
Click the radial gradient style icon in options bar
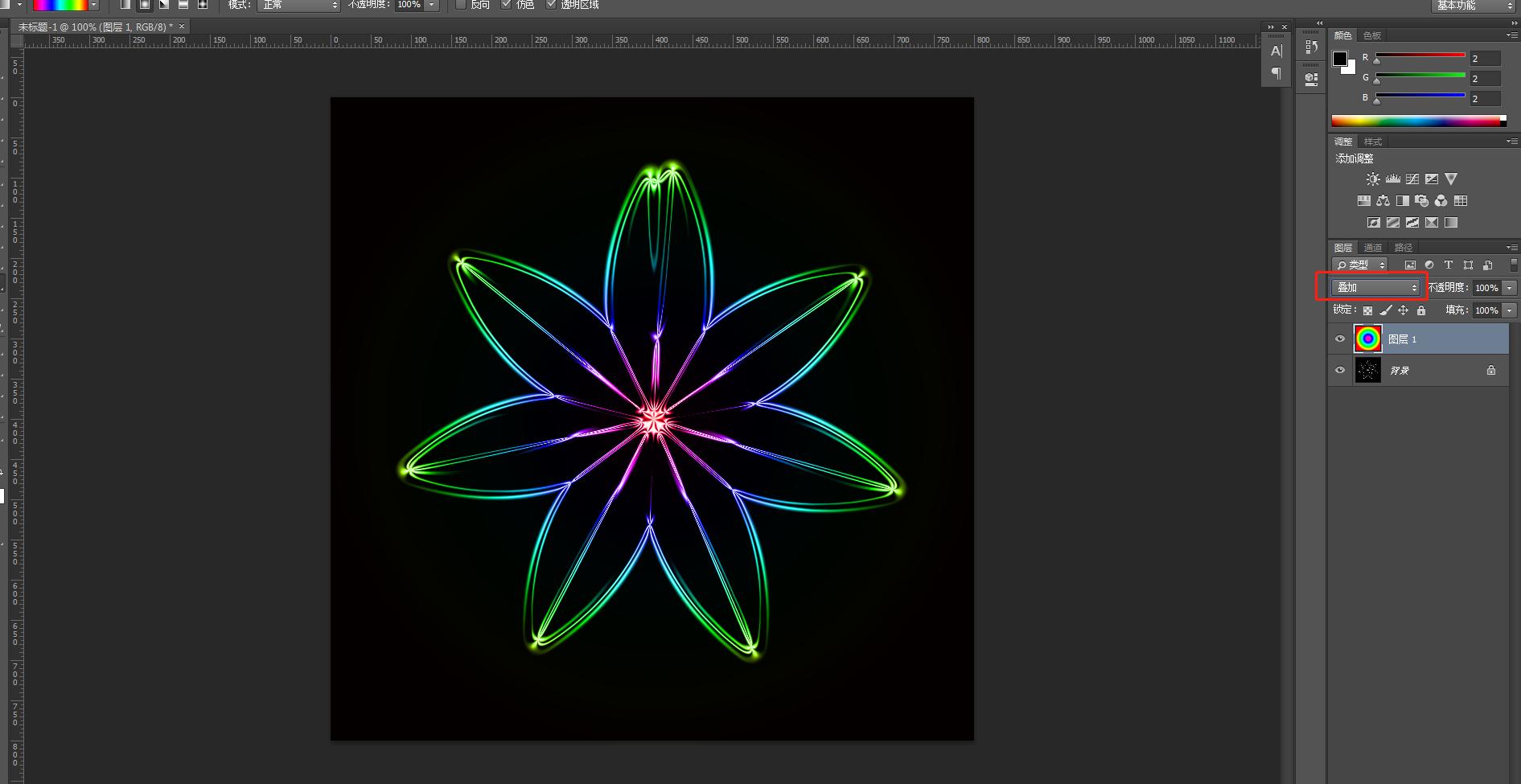(145, 5)
